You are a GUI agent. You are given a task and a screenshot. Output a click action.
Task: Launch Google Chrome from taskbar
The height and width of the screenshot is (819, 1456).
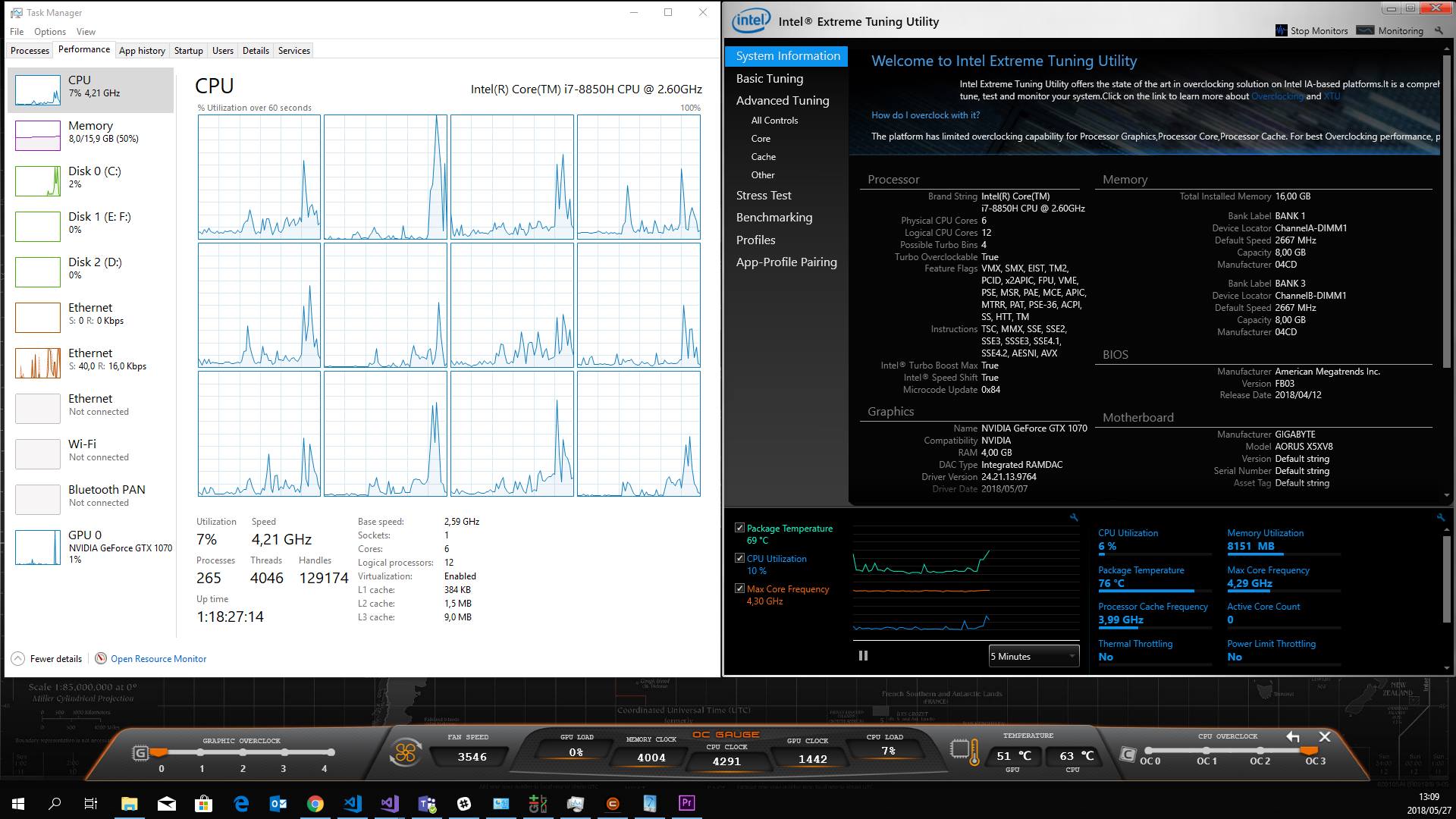[315, 804]
